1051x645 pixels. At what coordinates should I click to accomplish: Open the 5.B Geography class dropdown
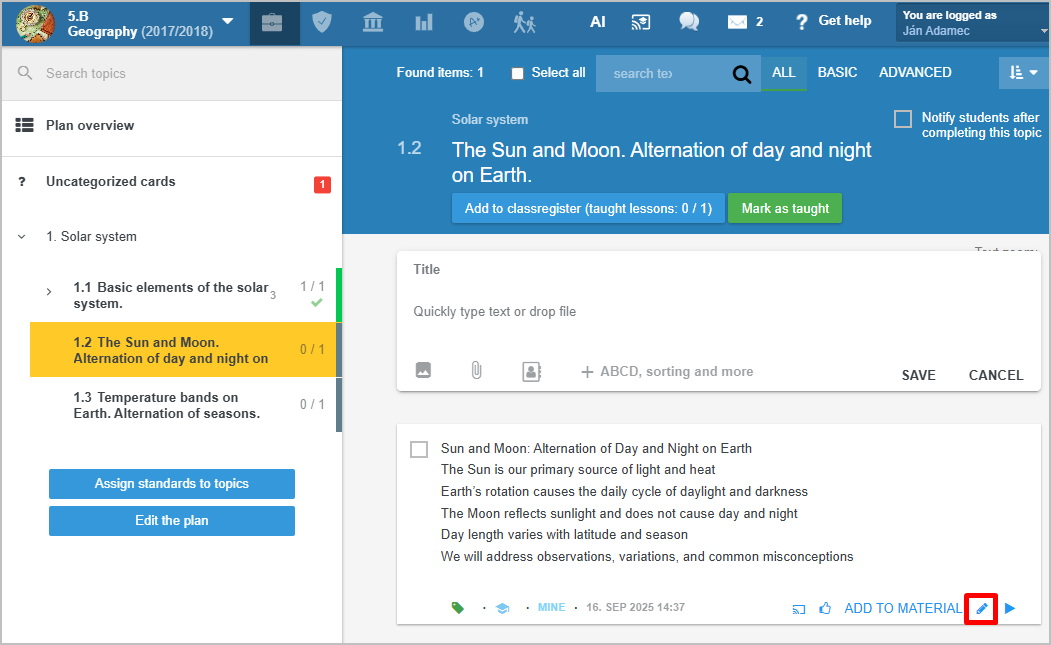[228, 21]
